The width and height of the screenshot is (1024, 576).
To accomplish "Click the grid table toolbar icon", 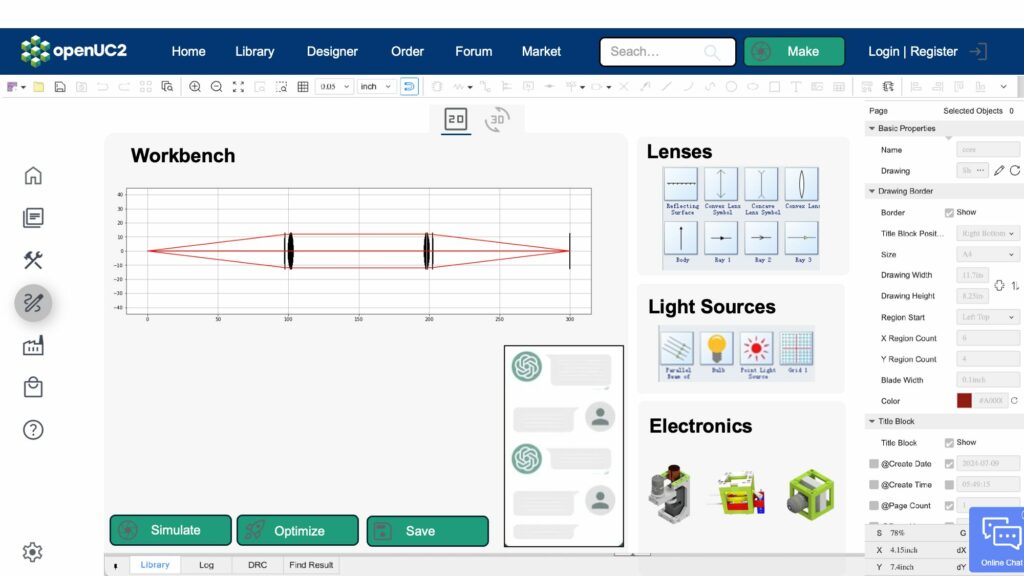I will [303, 87].
